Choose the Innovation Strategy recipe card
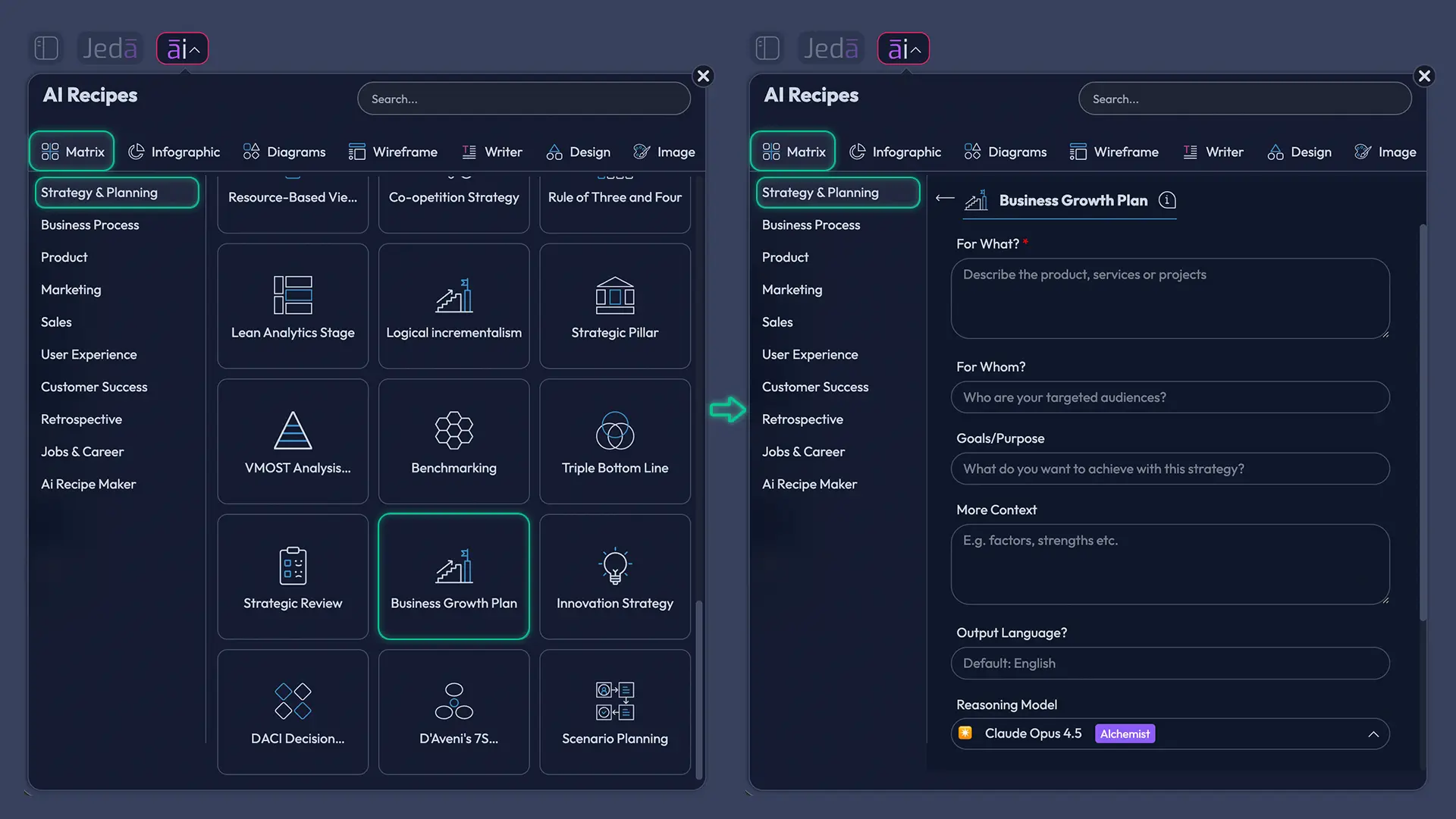This screenshot has width=1456, height=819. (615, 577)
